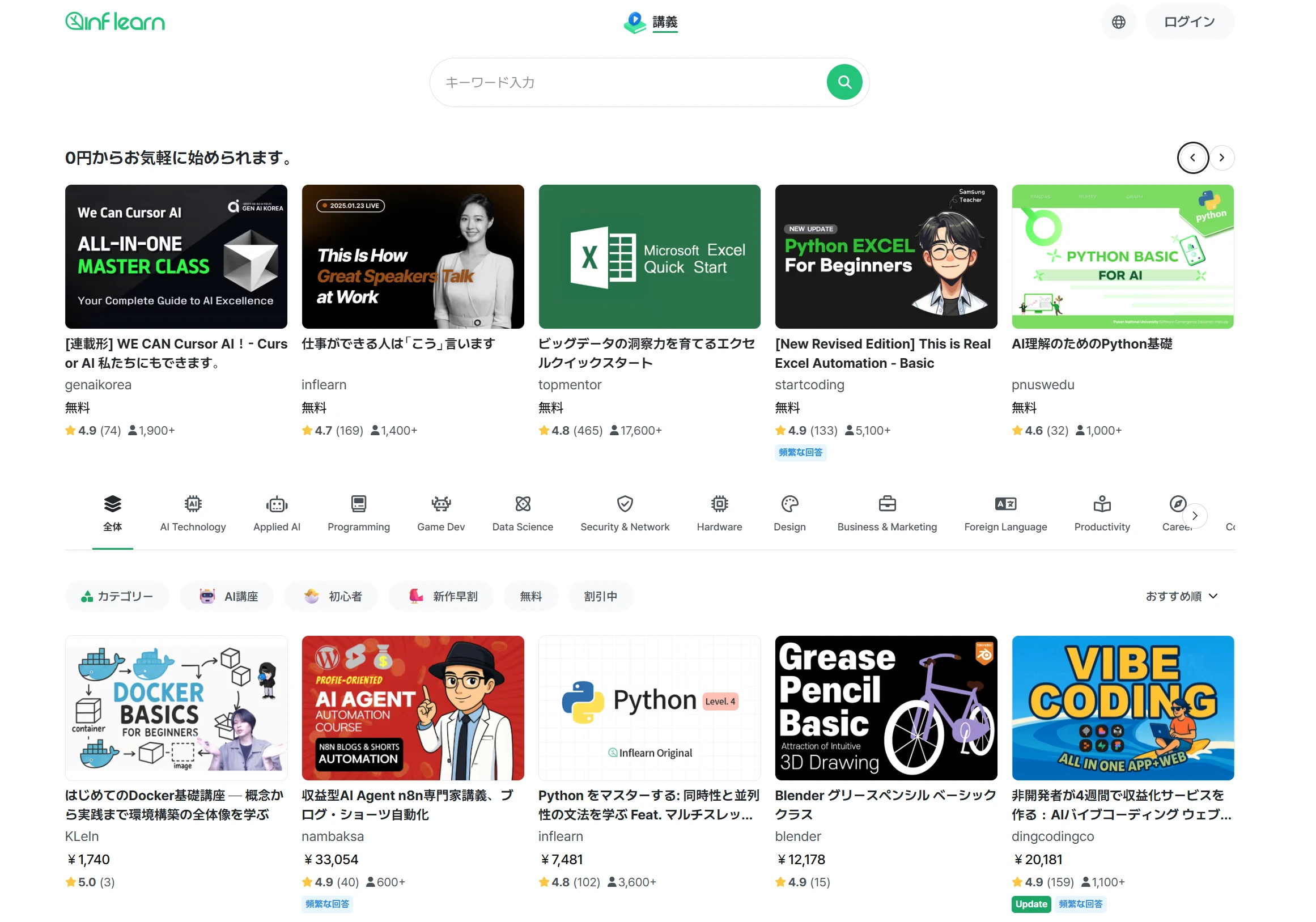The width and height of the screenshot is (1316, 922).
Task: Go to previous free courses slide
Action: click(x=1192, y=158)
